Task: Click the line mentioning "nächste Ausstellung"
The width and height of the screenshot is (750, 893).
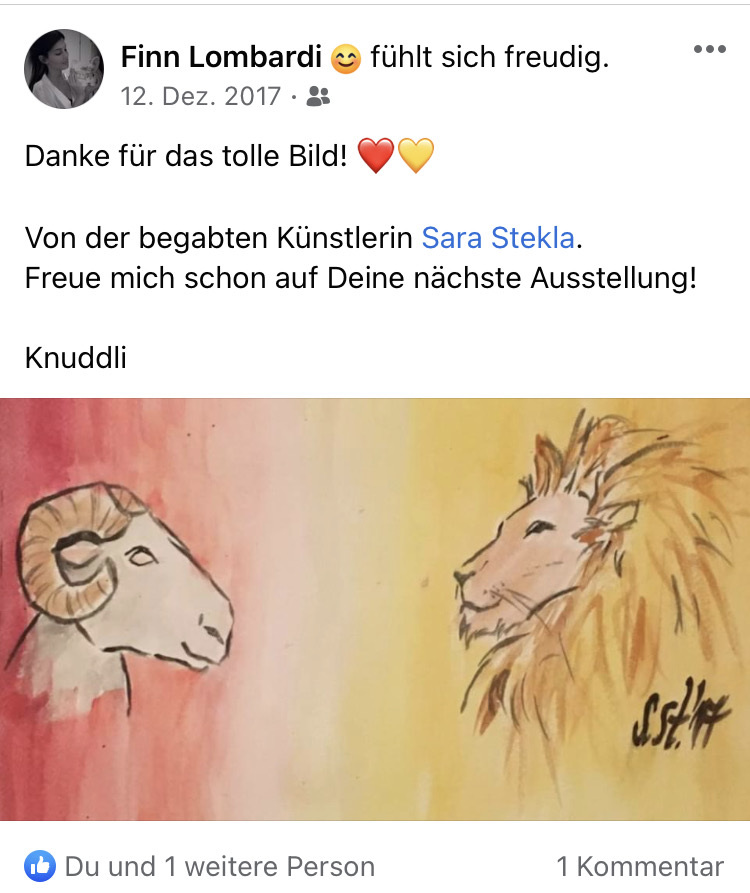Action: click(360, 278)
